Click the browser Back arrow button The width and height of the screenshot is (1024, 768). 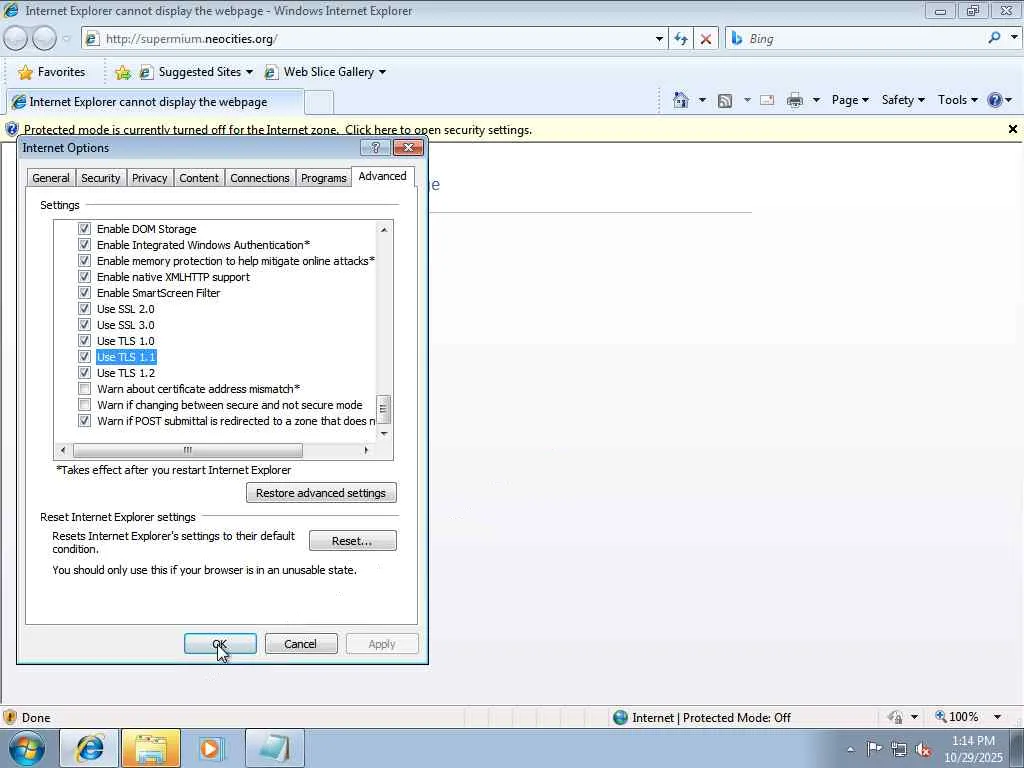(16, 39)
